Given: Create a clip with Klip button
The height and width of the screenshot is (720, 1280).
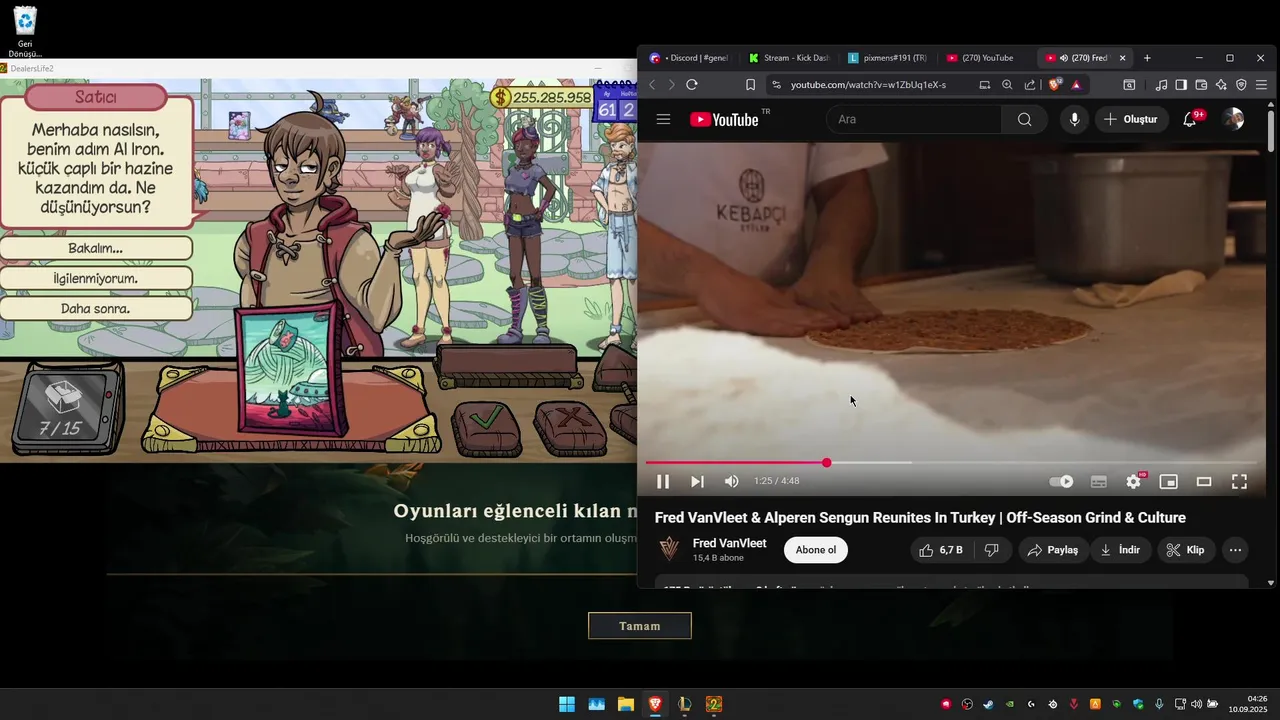Looking at the screenshot, I should pos(1185,550).
